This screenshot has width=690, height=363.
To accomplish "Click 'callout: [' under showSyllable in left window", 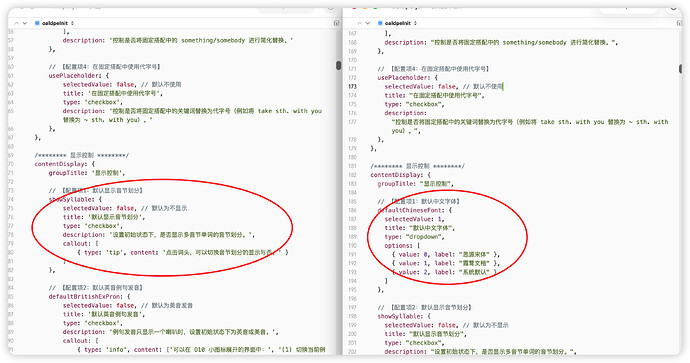I will tap(81, 243).
